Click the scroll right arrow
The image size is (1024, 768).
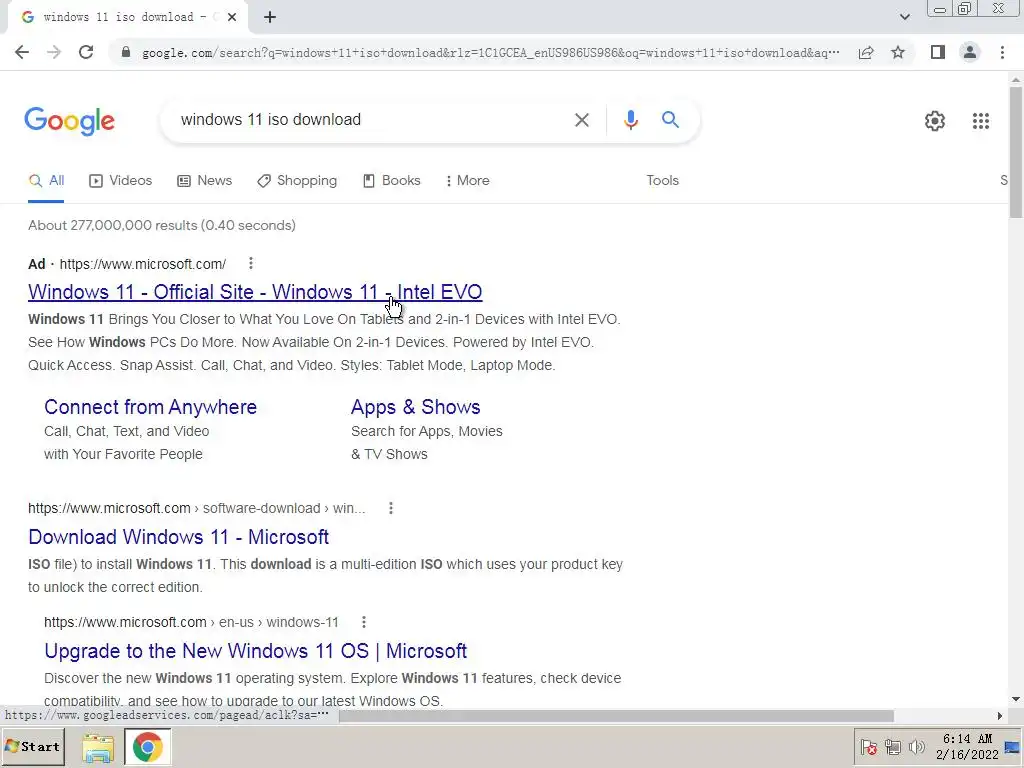click(x=999, y=716)
